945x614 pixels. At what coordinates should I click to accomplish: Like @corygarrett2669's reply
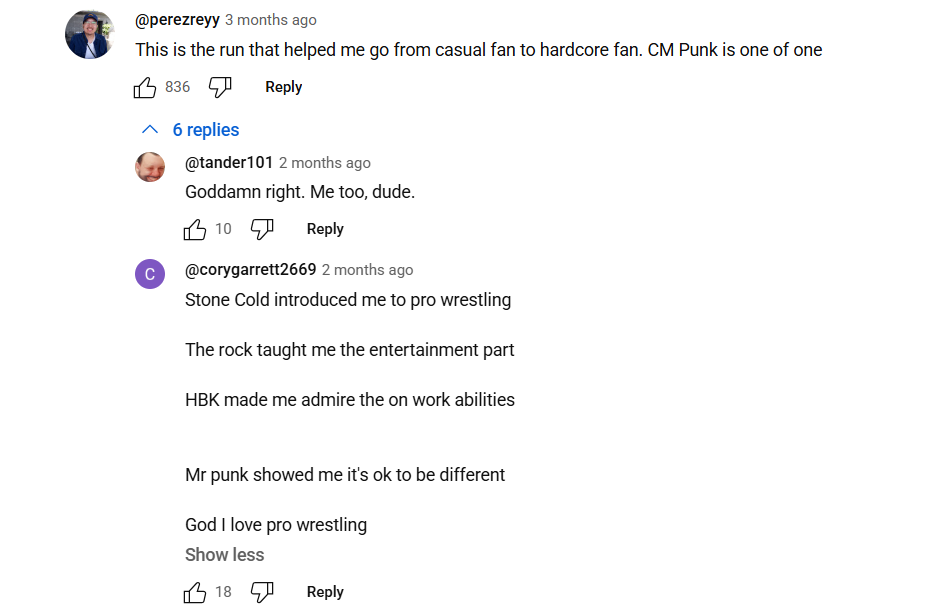coord(195,592)
